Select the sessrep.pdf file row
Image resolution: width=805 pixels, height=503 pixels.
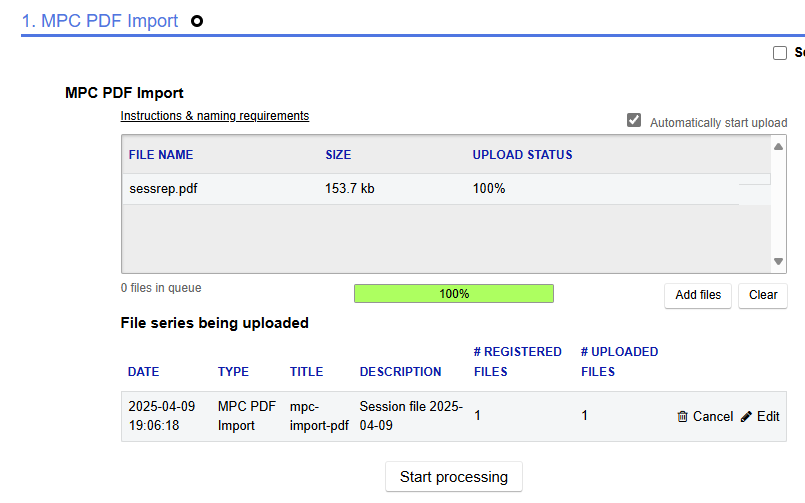click(163, 188)
